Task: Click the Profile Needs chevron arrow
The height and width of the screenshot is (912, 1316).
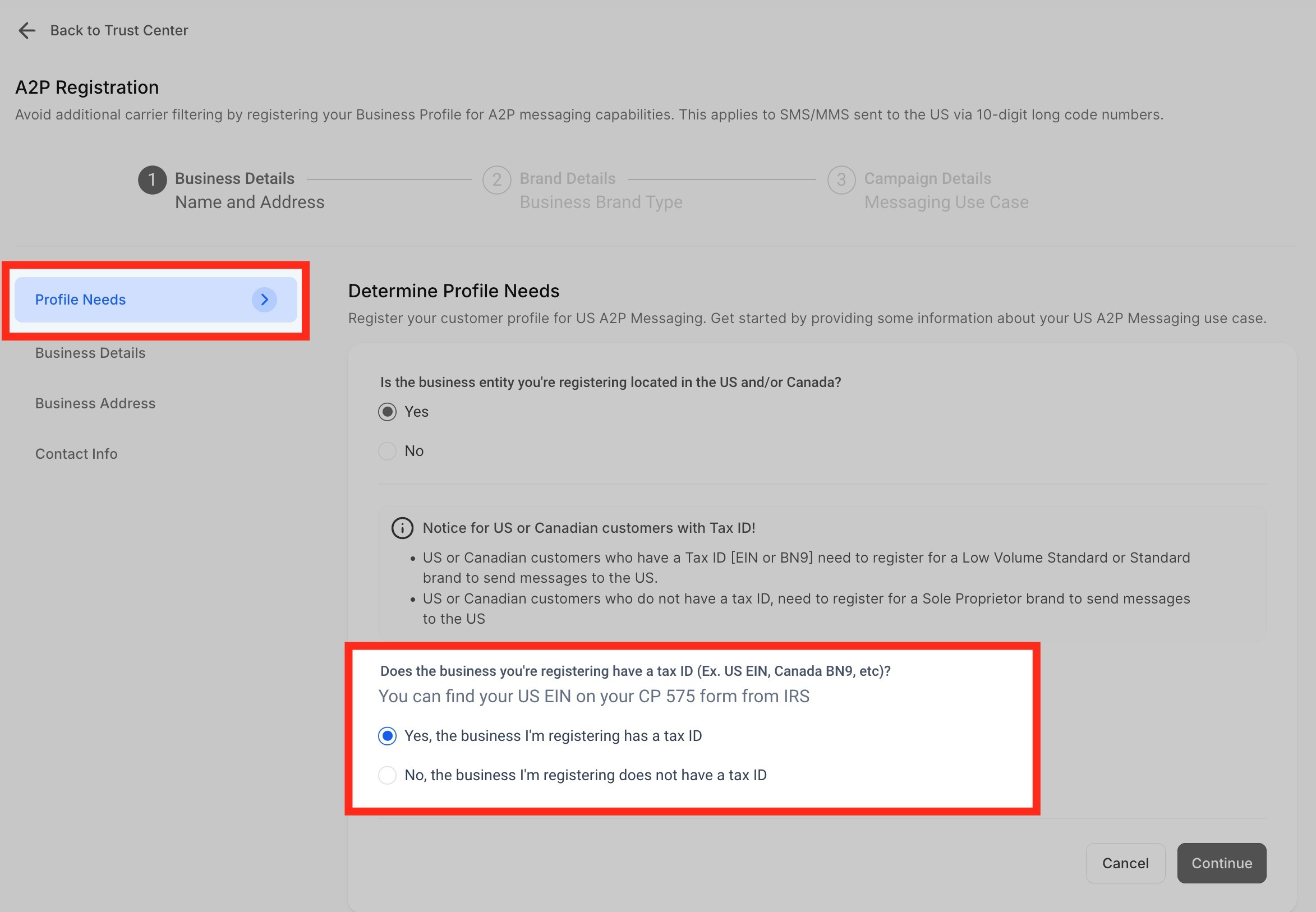Action: coord(264,300)
